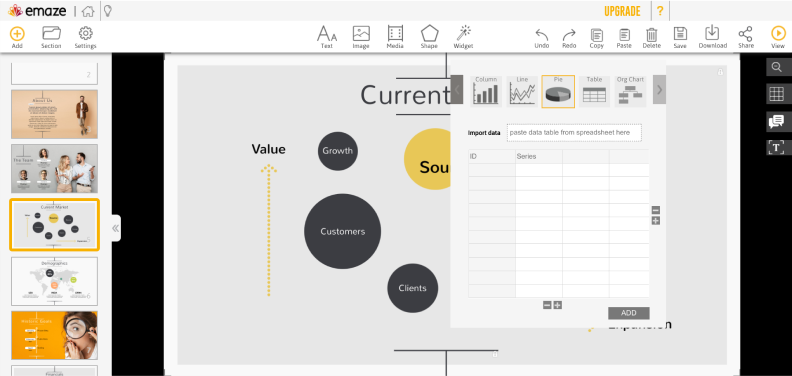Screen dimensions: 792x376
Task: Save the presentation
Action: [680, 38]
